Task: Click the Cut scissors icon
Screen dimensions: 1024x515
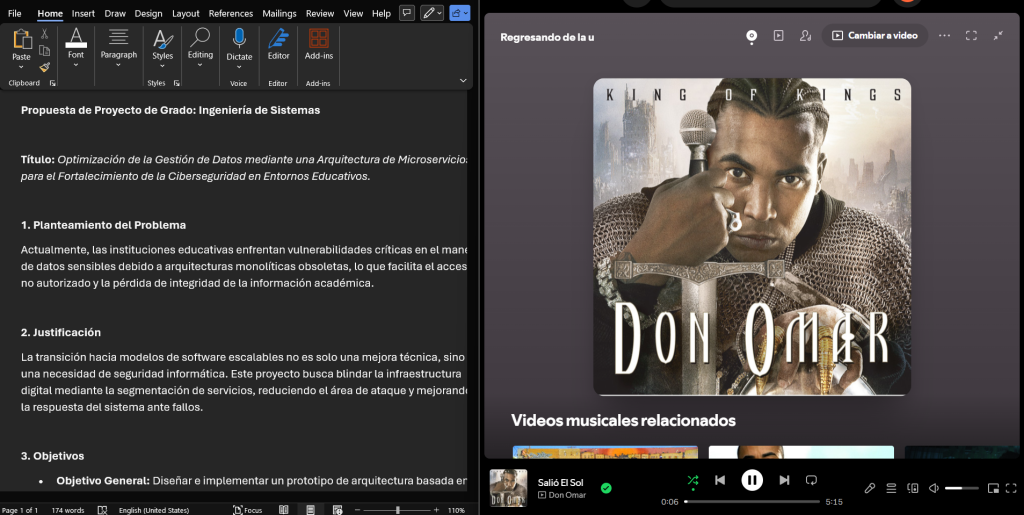Action: coord(44,34)
